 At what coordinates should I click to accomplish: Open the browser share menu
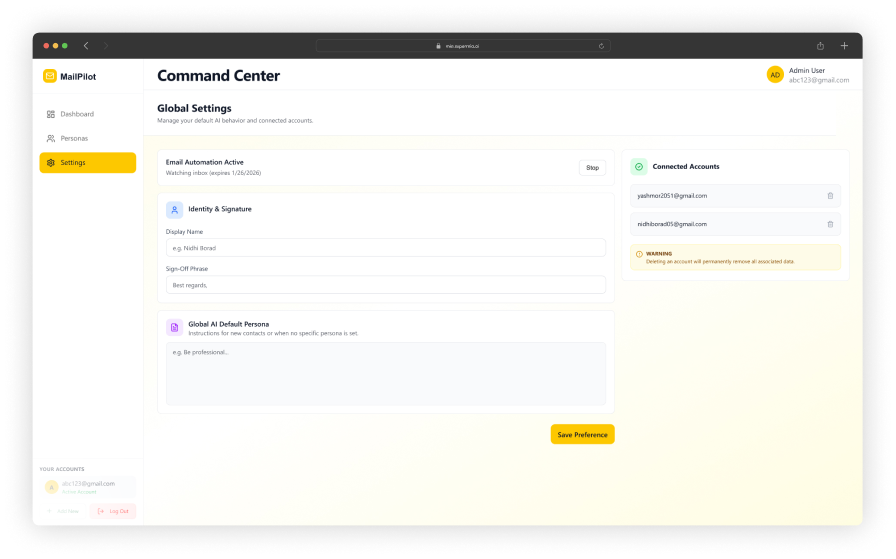pos(820,46)
